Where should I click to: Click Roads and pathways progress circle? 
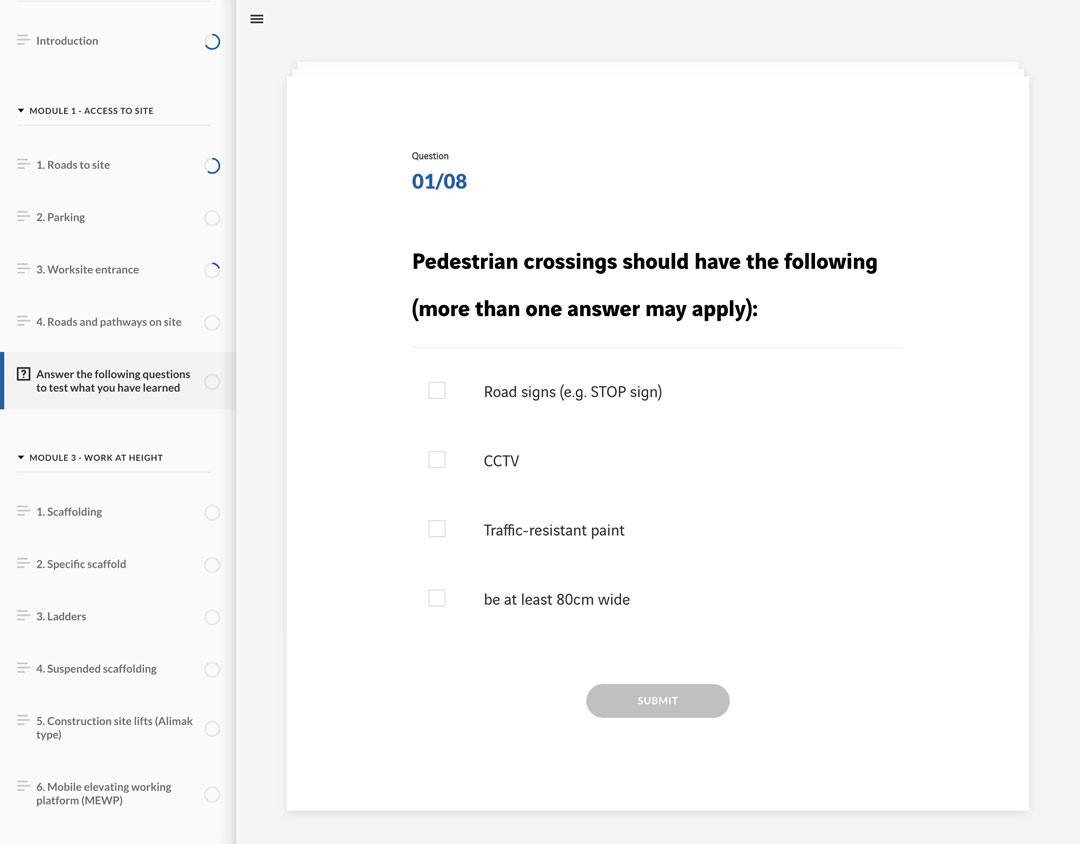(x=212, y=322)
